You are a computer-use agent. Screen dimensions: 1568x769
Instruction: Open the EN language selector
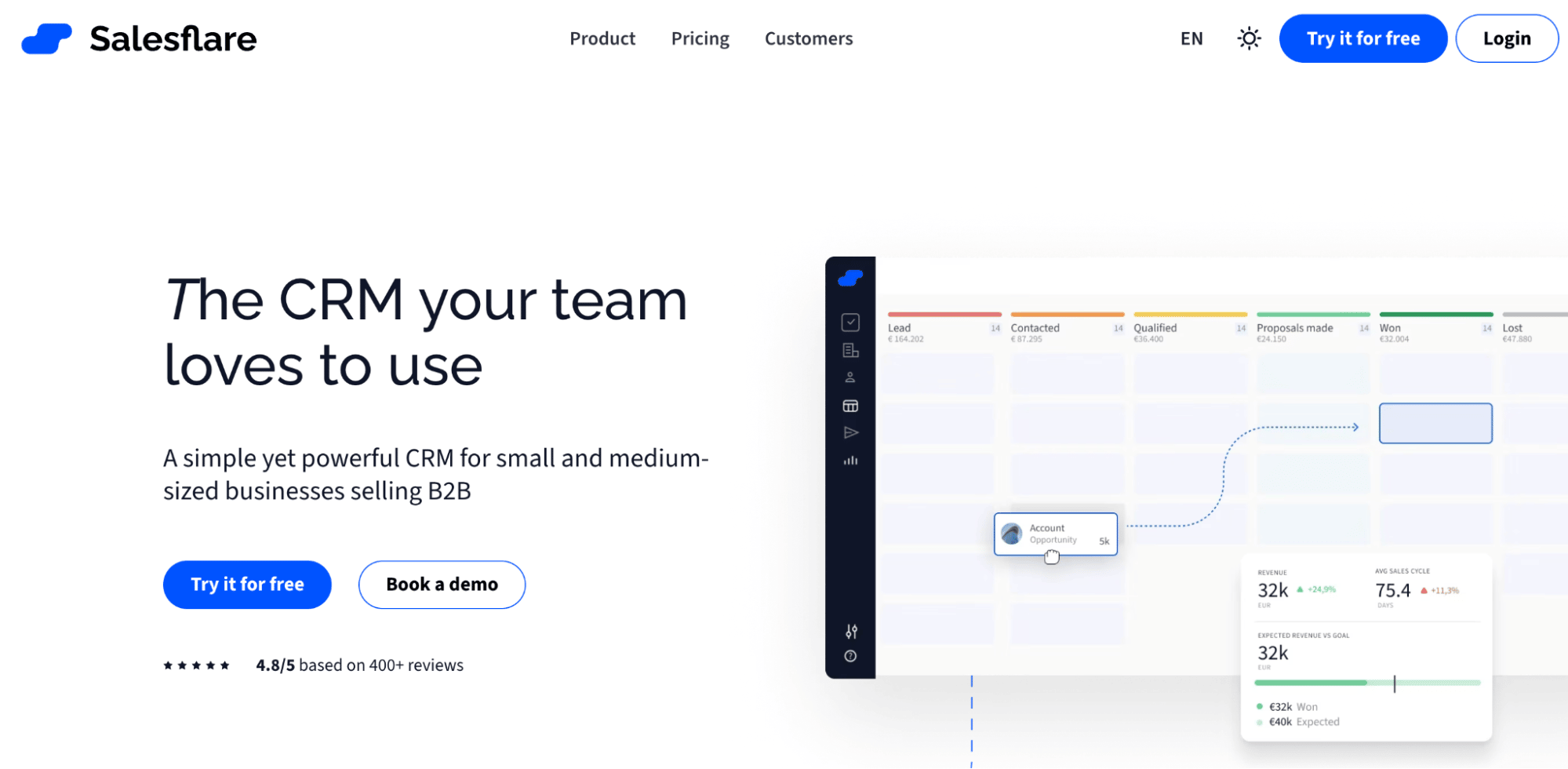(x=1191, y=38)
